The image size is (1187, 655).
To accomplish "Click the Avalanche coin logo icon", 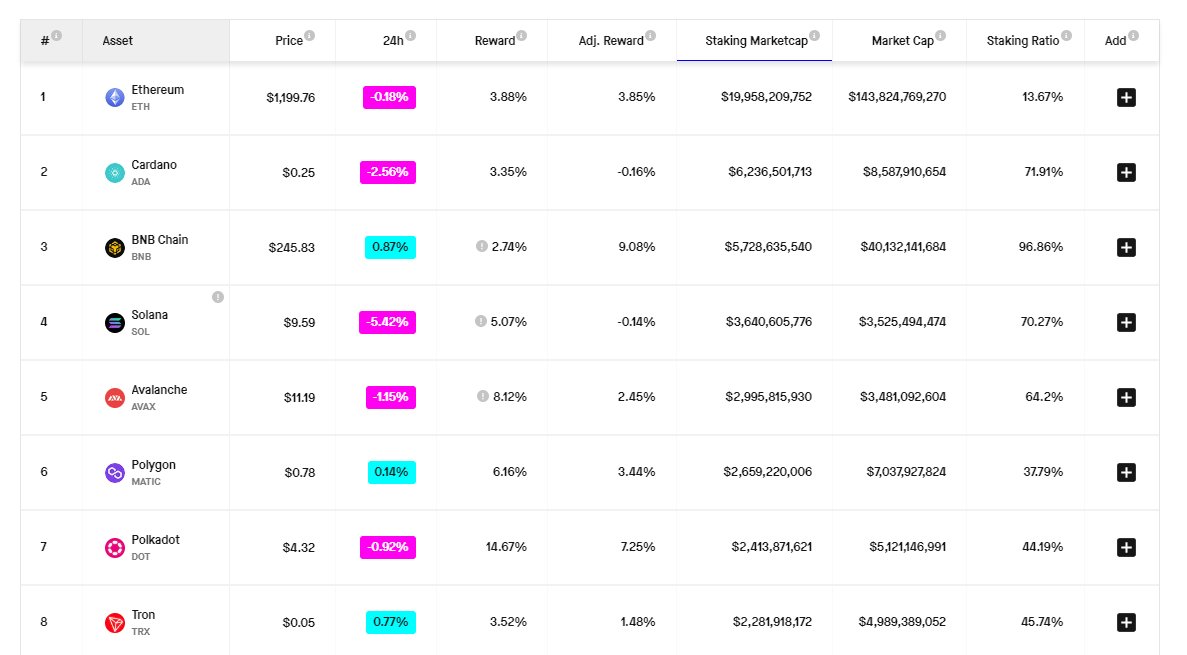I will click(115, 397).
